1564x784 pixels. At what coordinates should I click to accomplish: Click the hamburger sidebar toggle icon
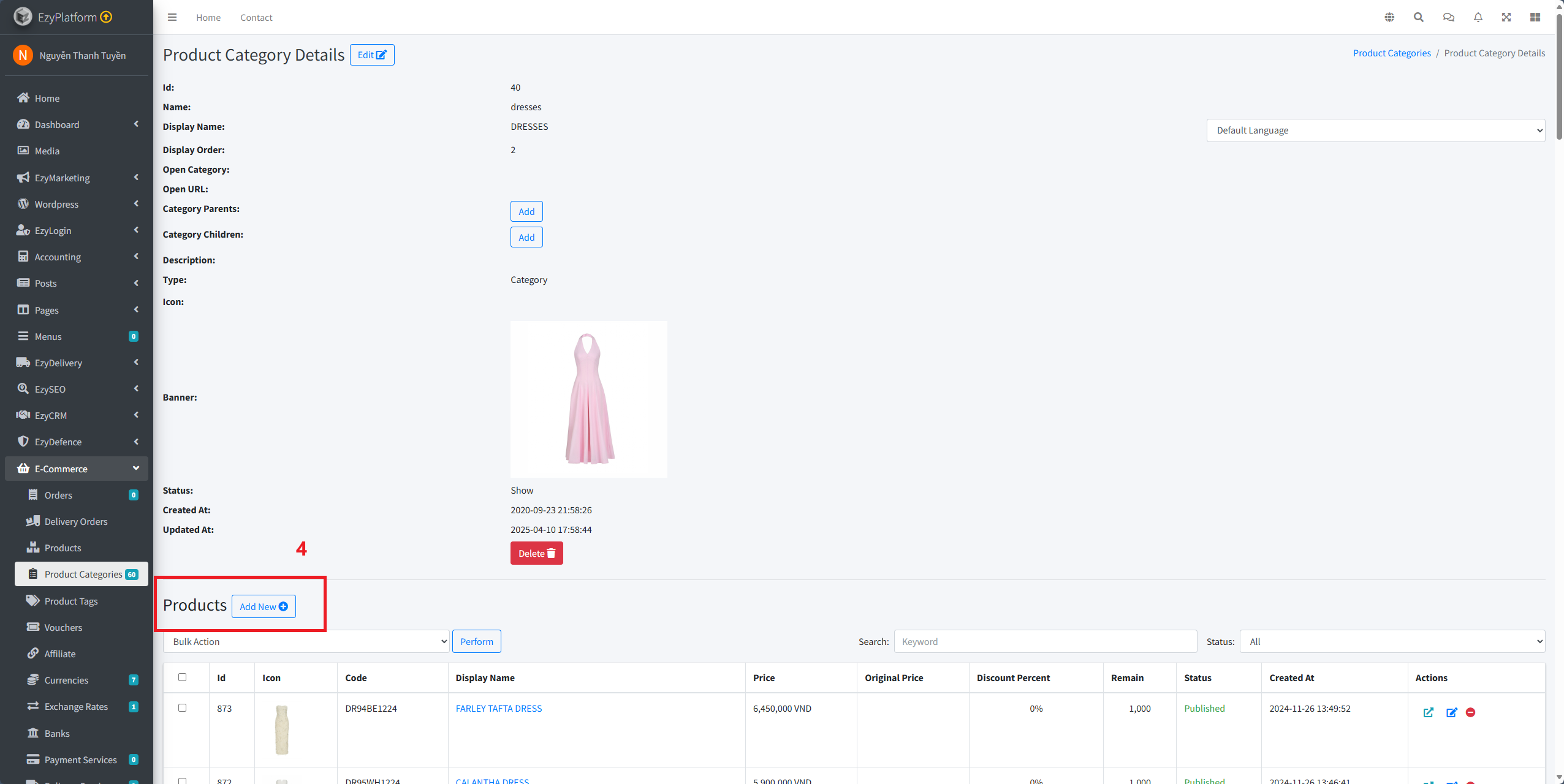[172, 17]
